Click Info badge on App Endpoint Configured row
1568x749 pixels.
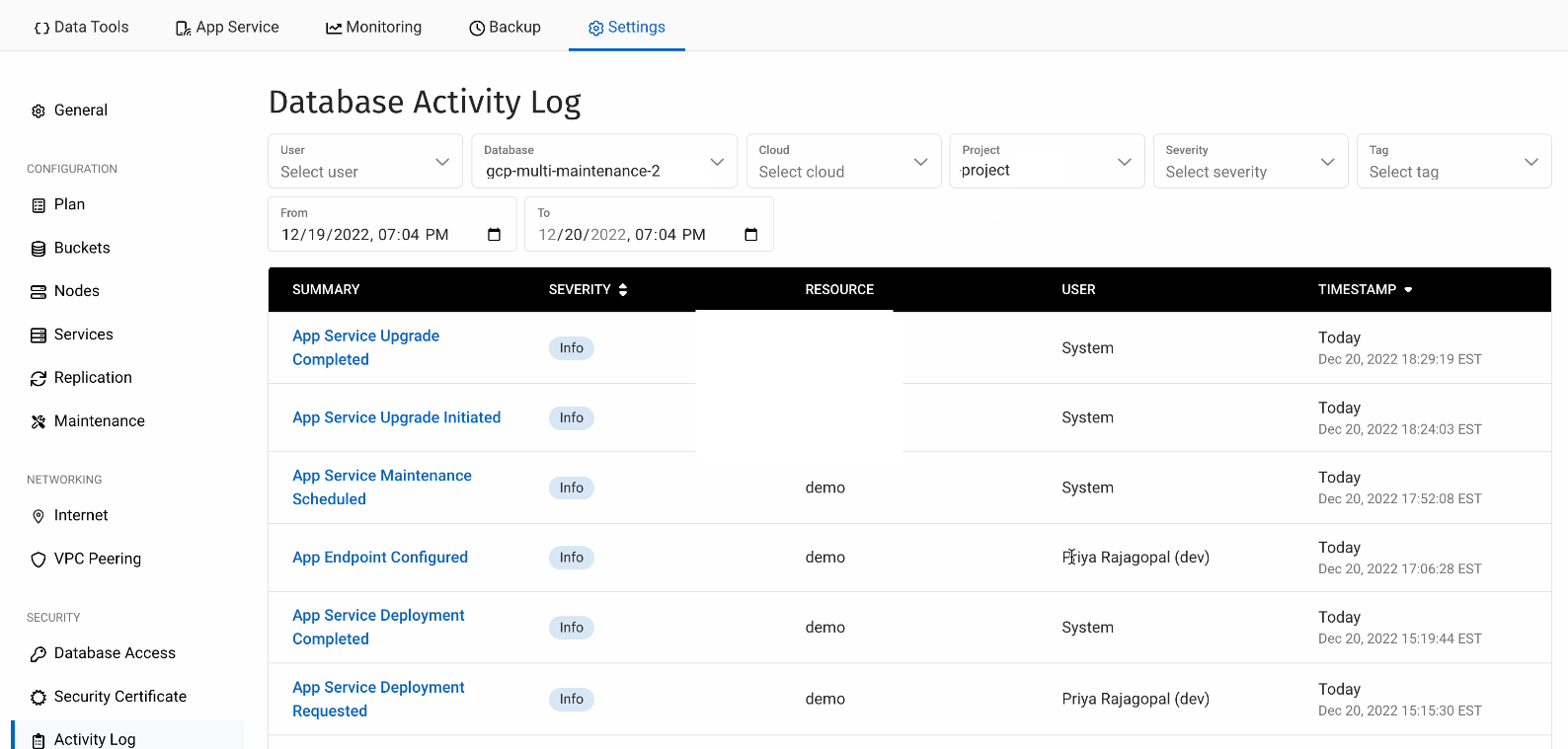(x=571, y=558)
